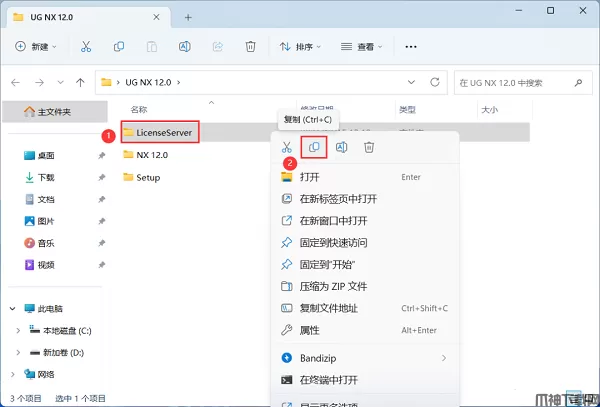The width and height of the screenshot is (600, 407).
Task: Open the address bar history dropdown
Action: (411, 82)
